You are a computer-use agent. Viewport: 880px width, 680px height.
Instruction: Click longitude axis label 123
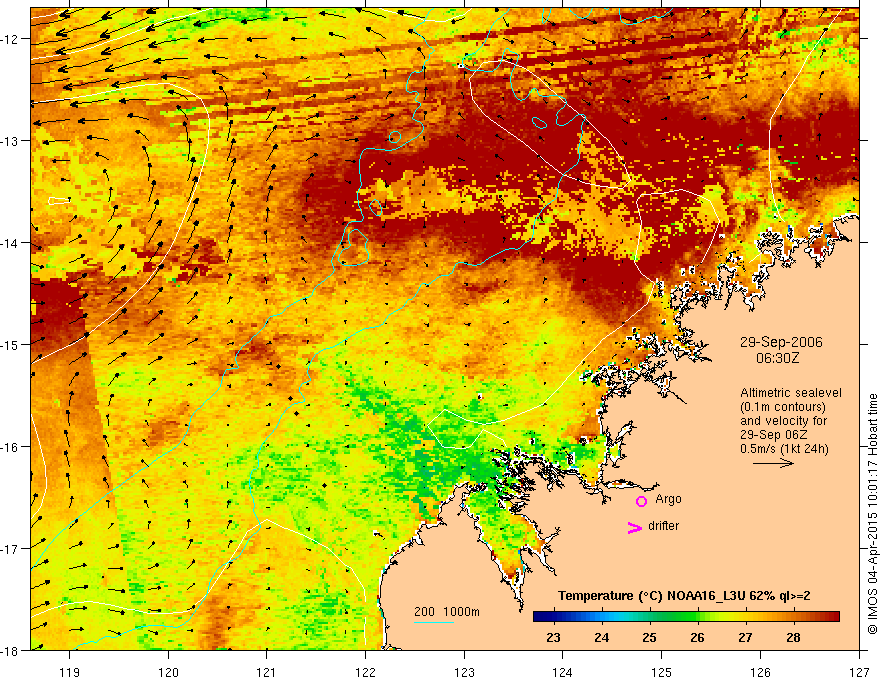464,672
